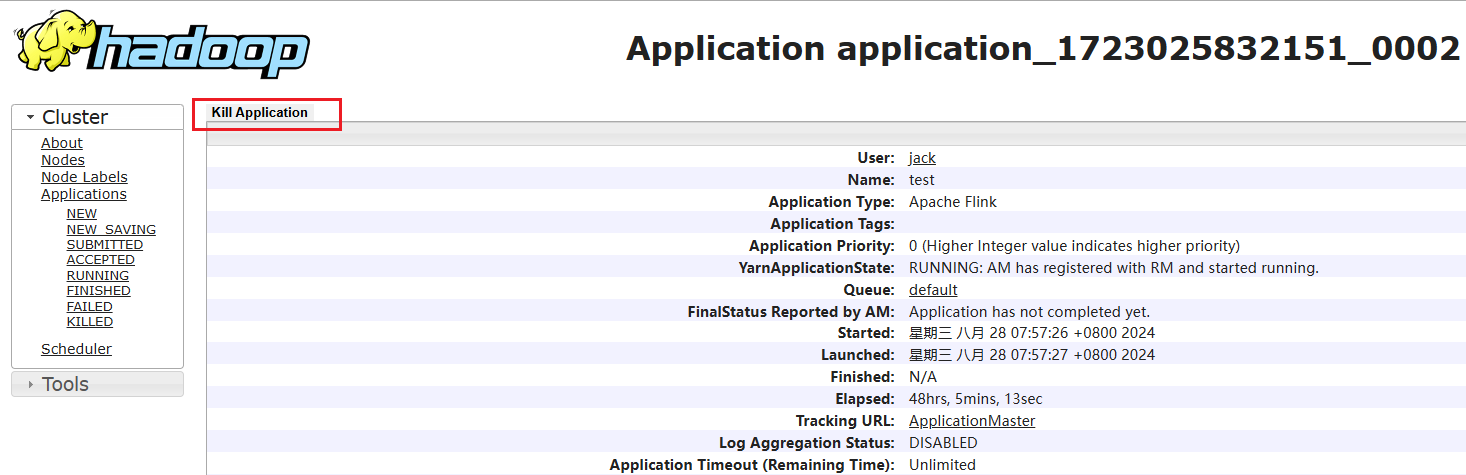The height and width of the screenshot is (475, 1466).
Task: Click the Cluster section header label
Action: (x=75, y=117)
